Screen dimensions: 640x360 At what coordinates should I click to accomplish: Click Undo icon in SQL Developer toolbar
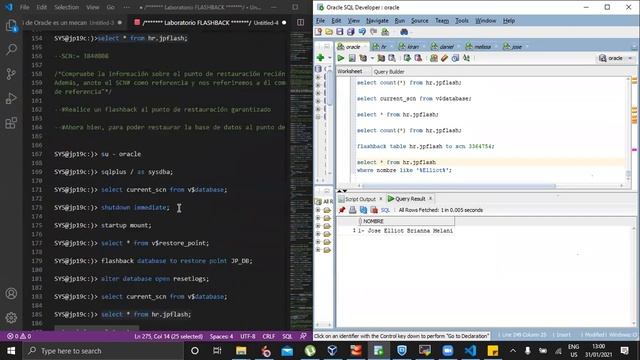point(362,32)
